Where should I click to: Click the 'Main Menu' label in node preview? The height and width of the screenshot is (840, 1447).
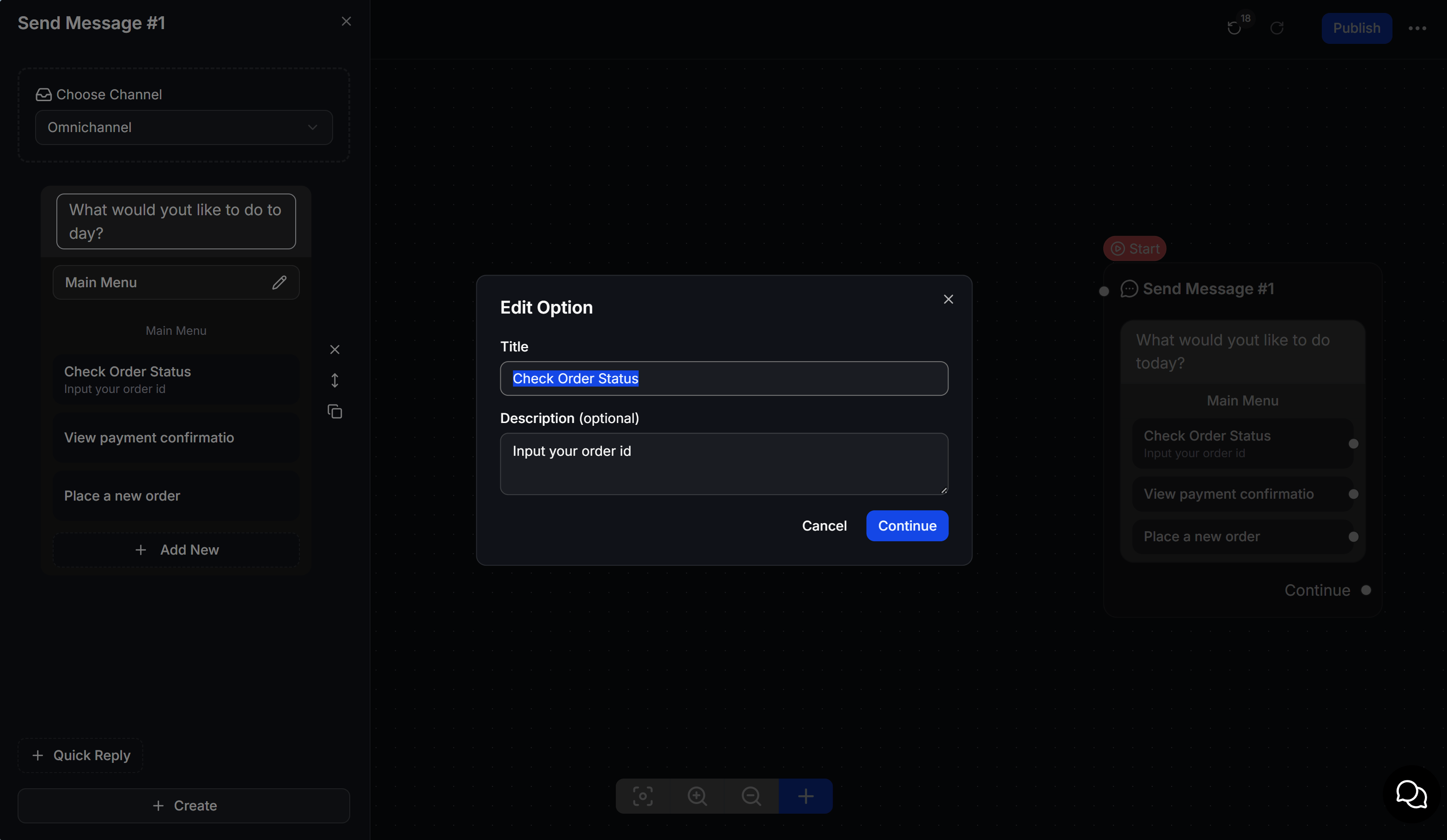(1243, 400)
